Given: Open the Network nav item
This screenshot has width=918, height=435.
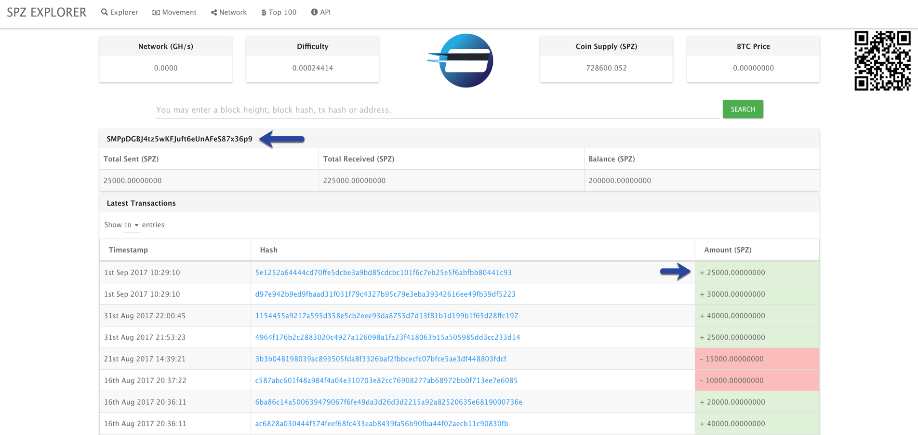Looking at the screenshot, I should pos(233,13).
